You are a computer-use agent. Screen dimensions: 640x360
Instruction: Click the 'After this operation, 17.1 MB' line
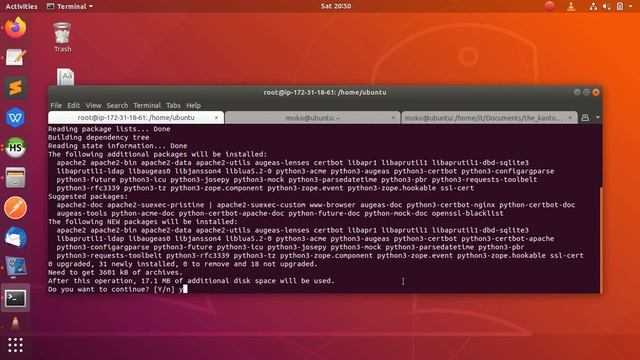(x=191, y=281)
